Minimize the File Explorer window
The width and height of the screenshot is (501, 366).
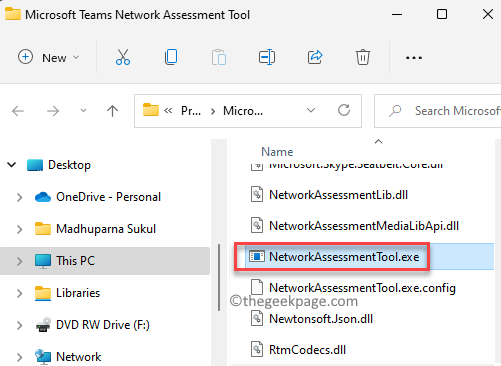pos(397,14)
